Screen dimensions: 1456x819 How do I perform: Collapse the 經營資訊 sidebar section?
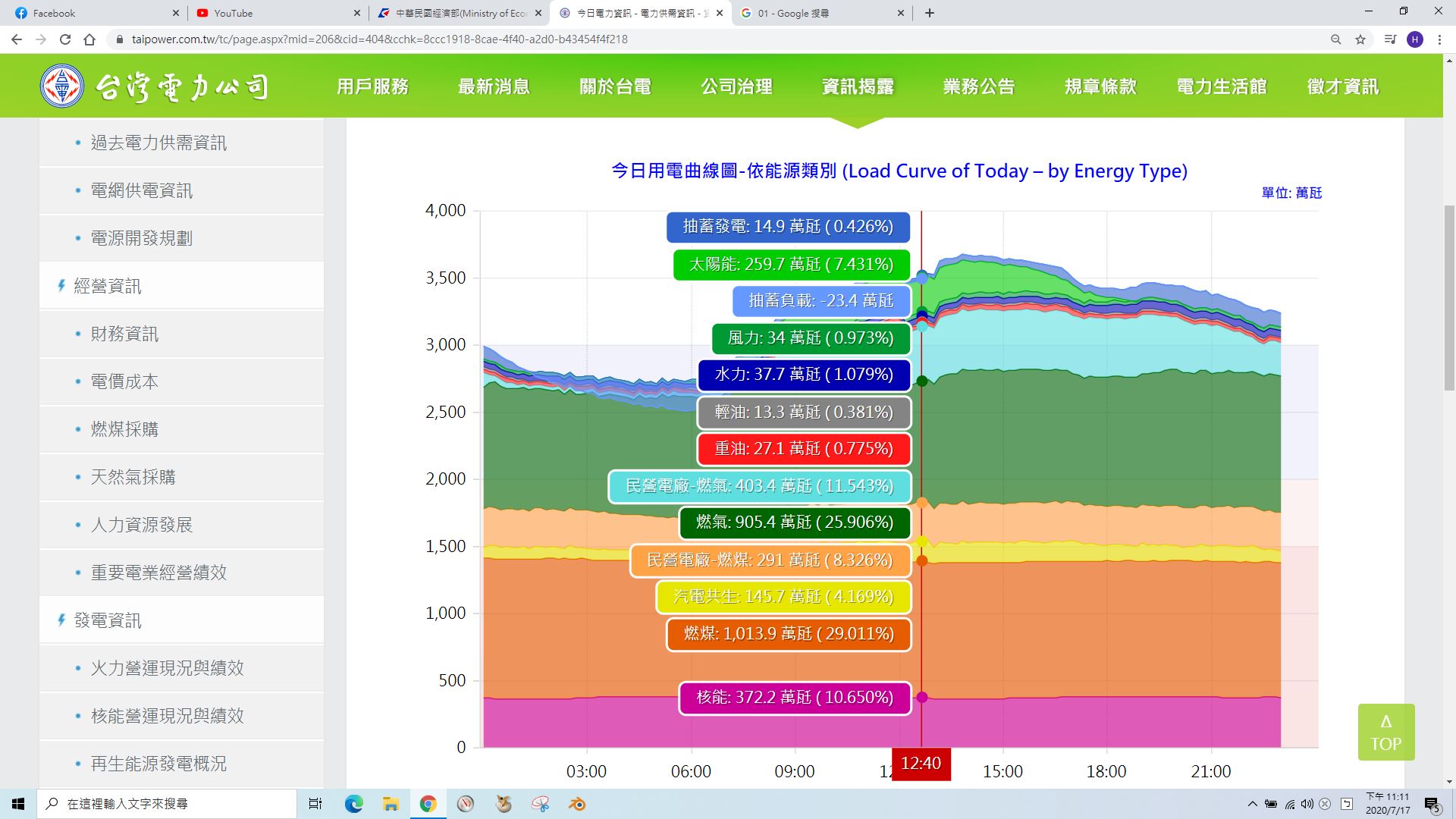[x=181, y=286]
